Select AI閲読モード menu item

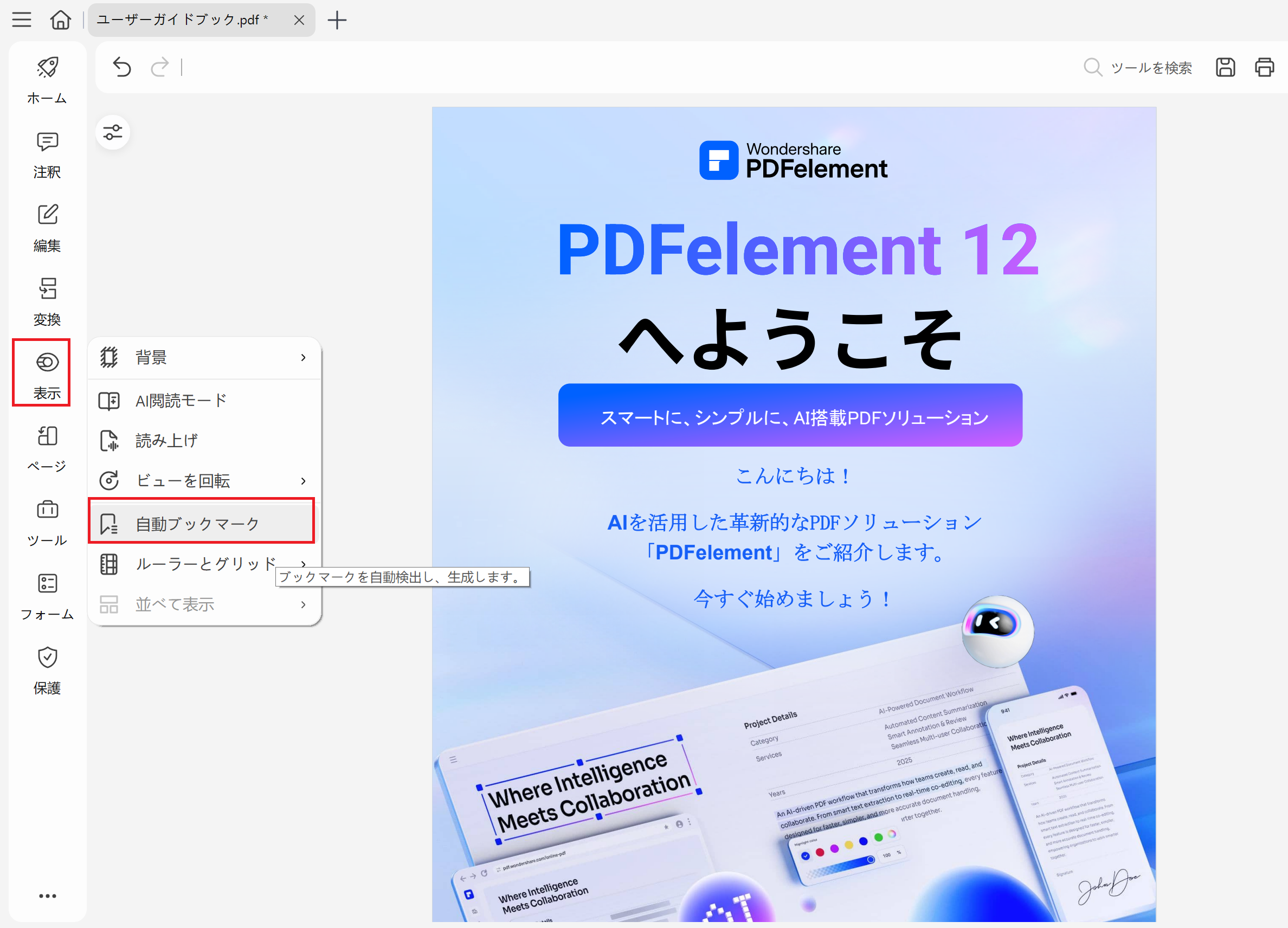click(204, 401)
